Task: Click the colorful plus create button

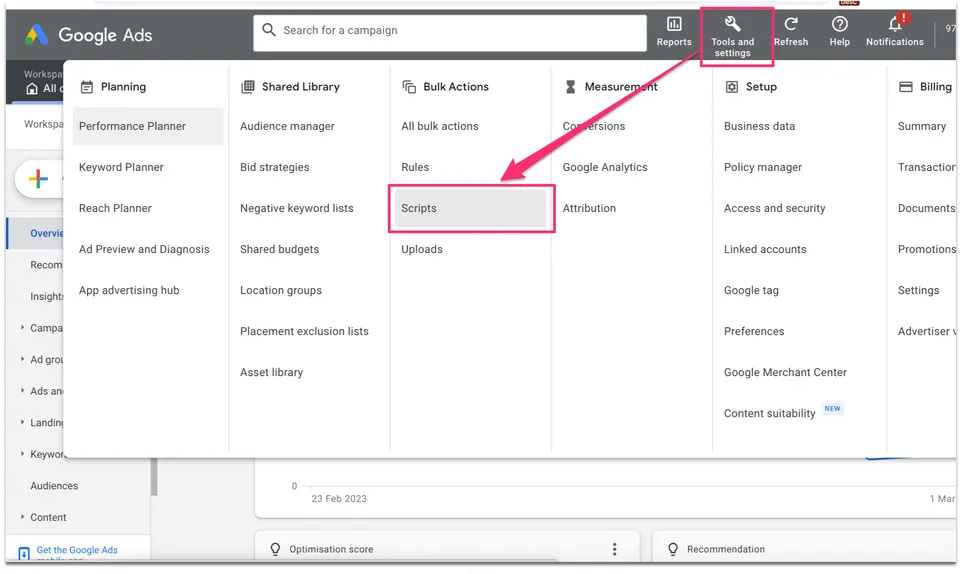Action: 38,179
